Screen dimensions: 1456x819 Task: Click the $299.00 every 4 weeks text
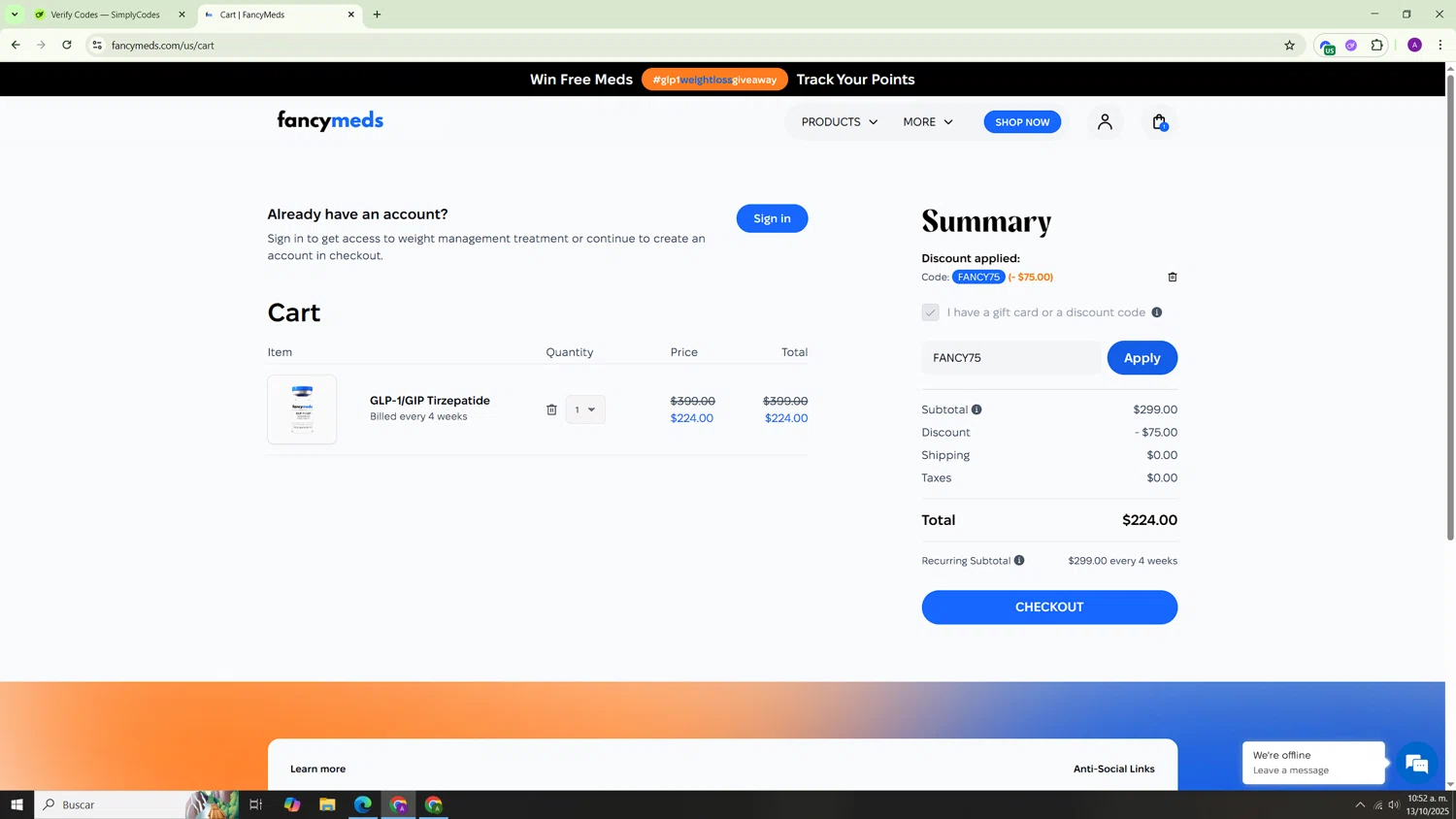point(1122,561)
